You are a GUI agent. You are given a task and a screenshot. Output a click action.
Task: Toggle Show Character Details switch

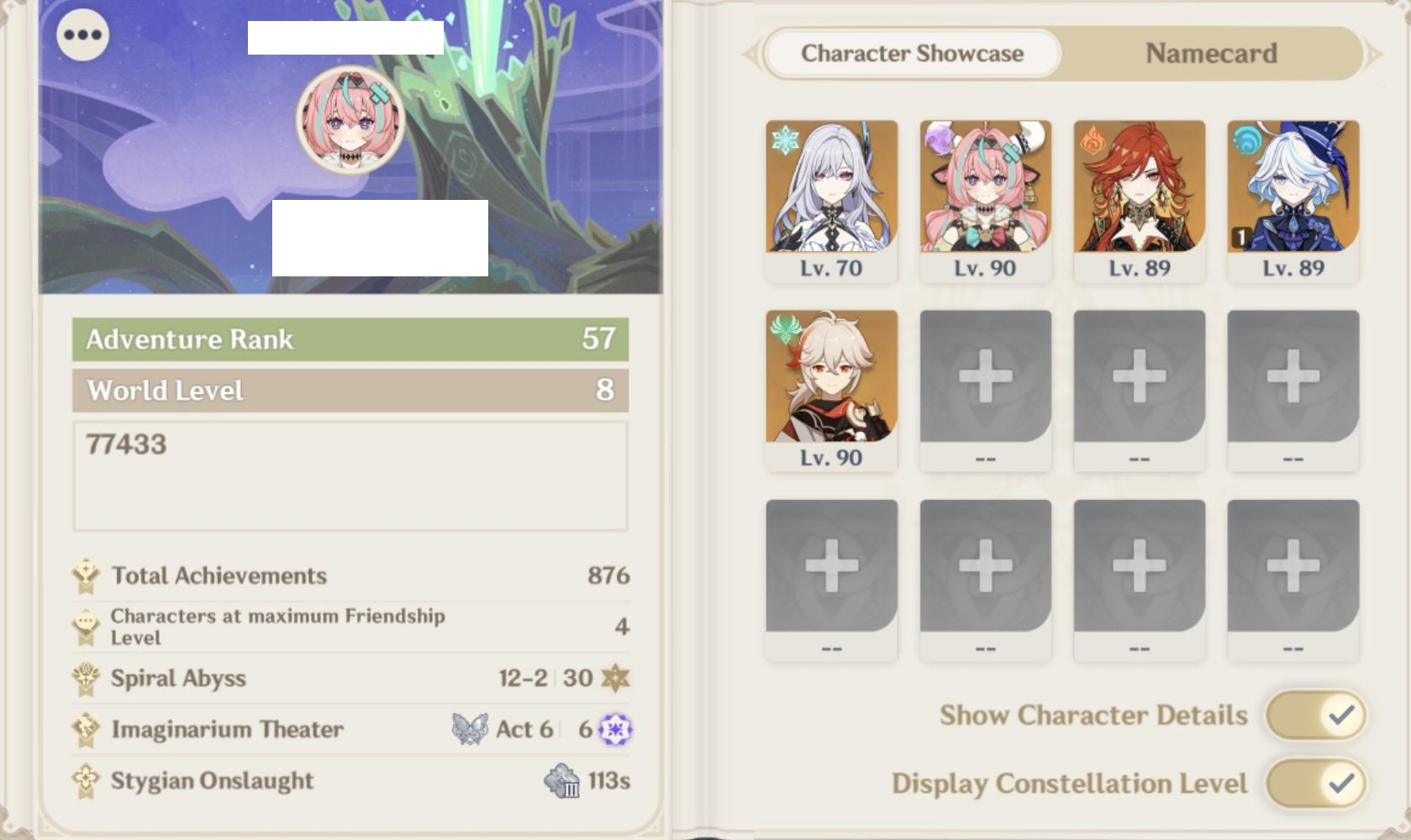click(1316, 716)
